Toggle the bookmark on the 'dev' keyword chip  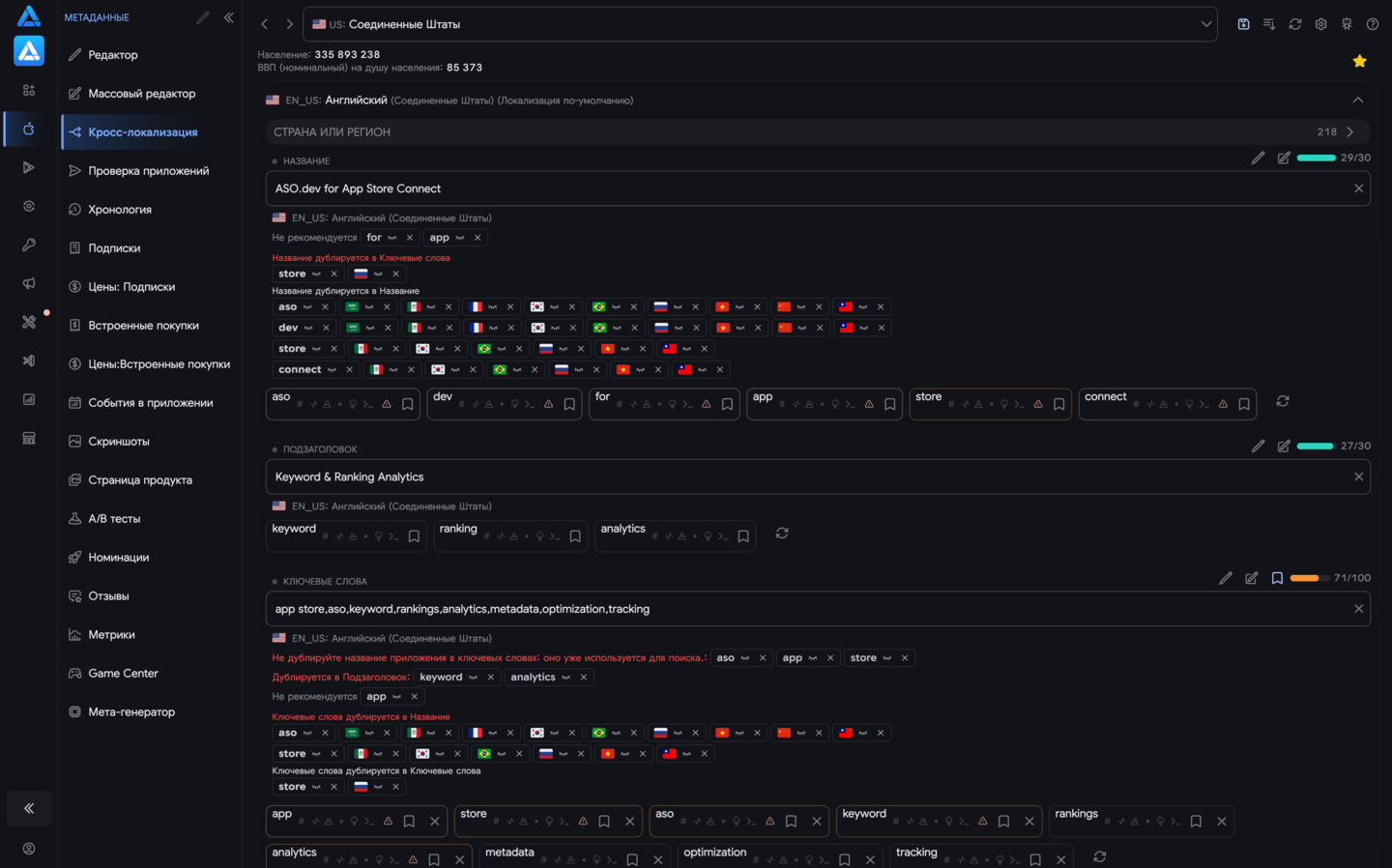point(569,405)
